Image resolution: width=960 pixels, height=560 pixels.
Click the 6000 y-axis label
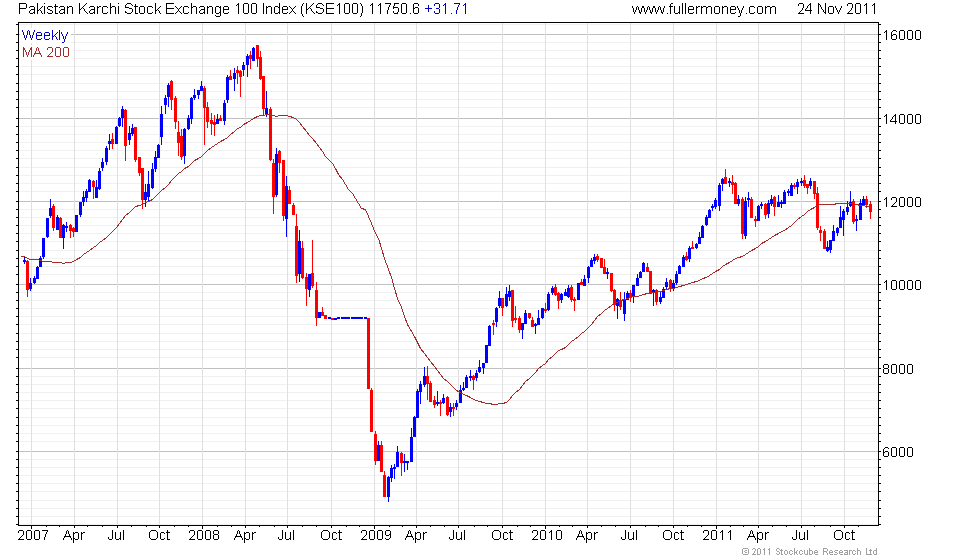898,452
